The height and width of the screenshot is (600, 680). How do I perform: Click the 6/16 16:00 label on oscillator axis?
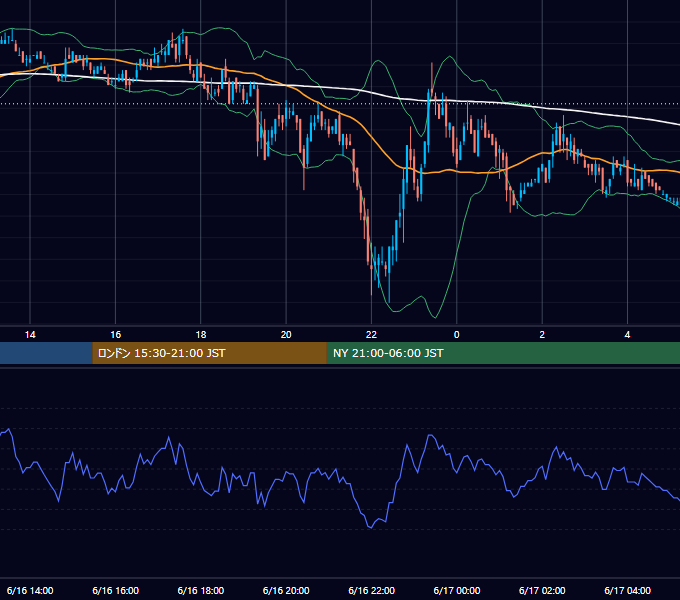(115, 590)
